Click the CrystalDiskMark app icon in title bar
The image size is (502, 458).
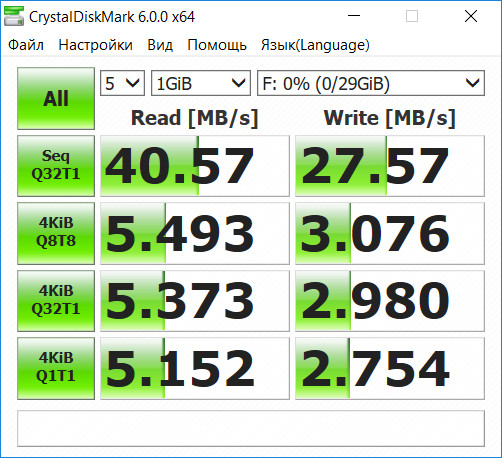click(x=14, y=16)
